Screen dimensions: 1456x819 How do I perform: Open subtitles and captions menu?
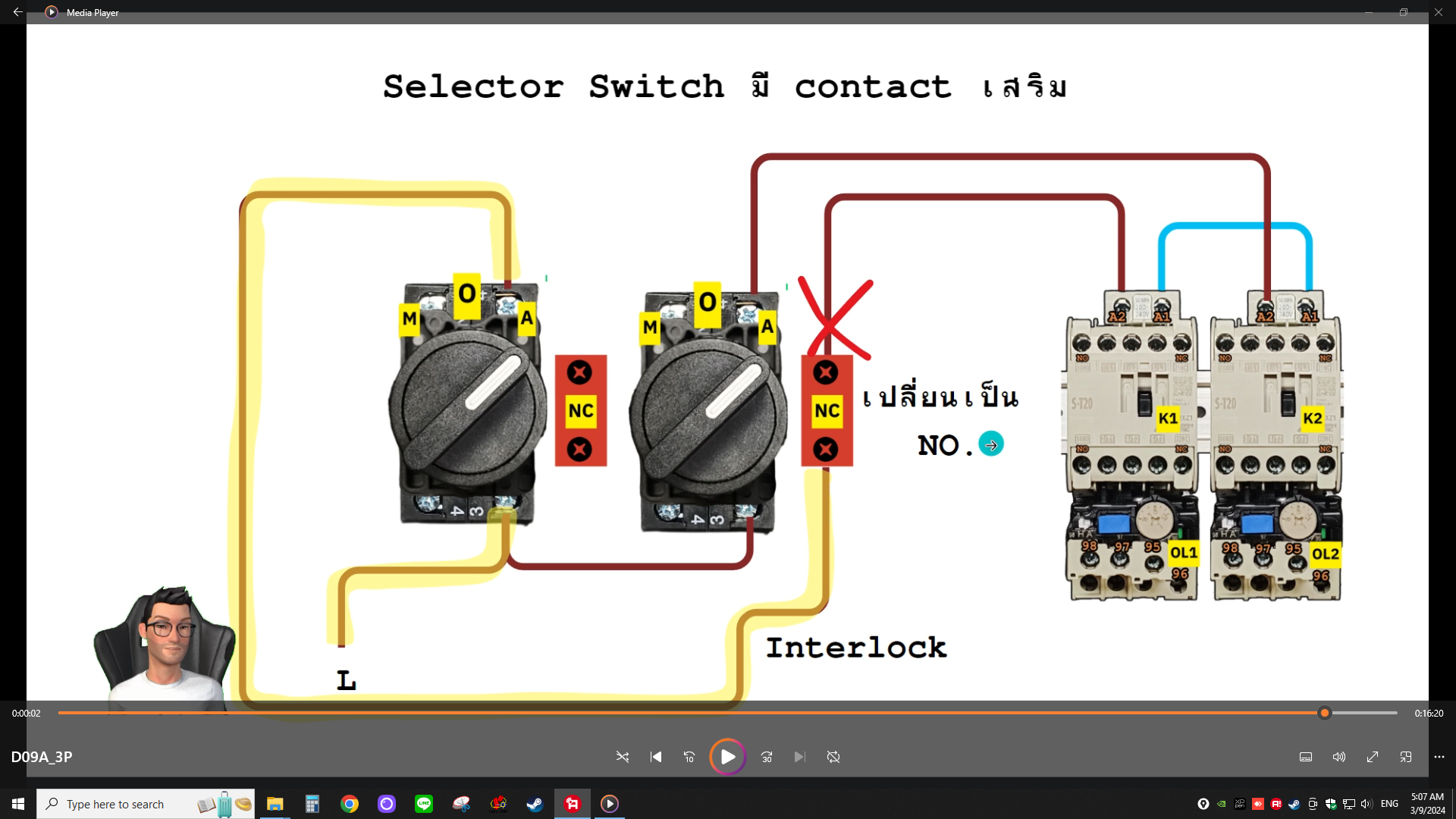[x=1306, y=757]
